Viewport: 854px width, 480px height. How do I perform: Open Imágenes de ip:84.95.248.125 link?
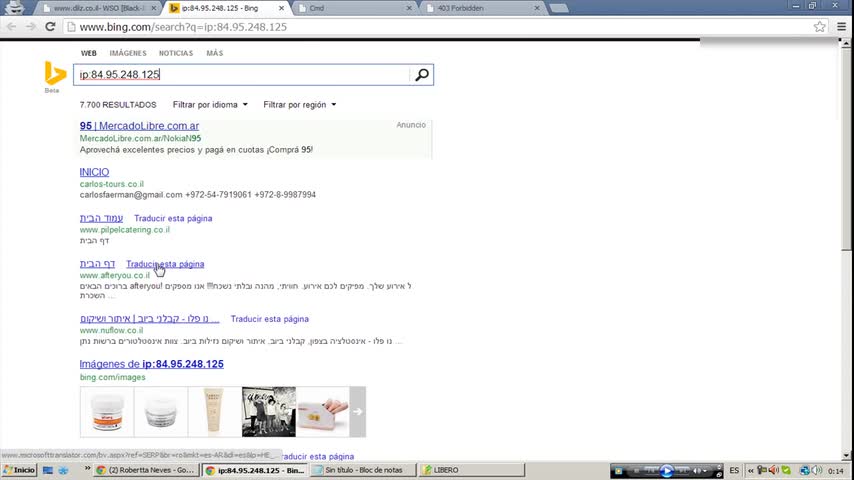[x=151, y=364]
